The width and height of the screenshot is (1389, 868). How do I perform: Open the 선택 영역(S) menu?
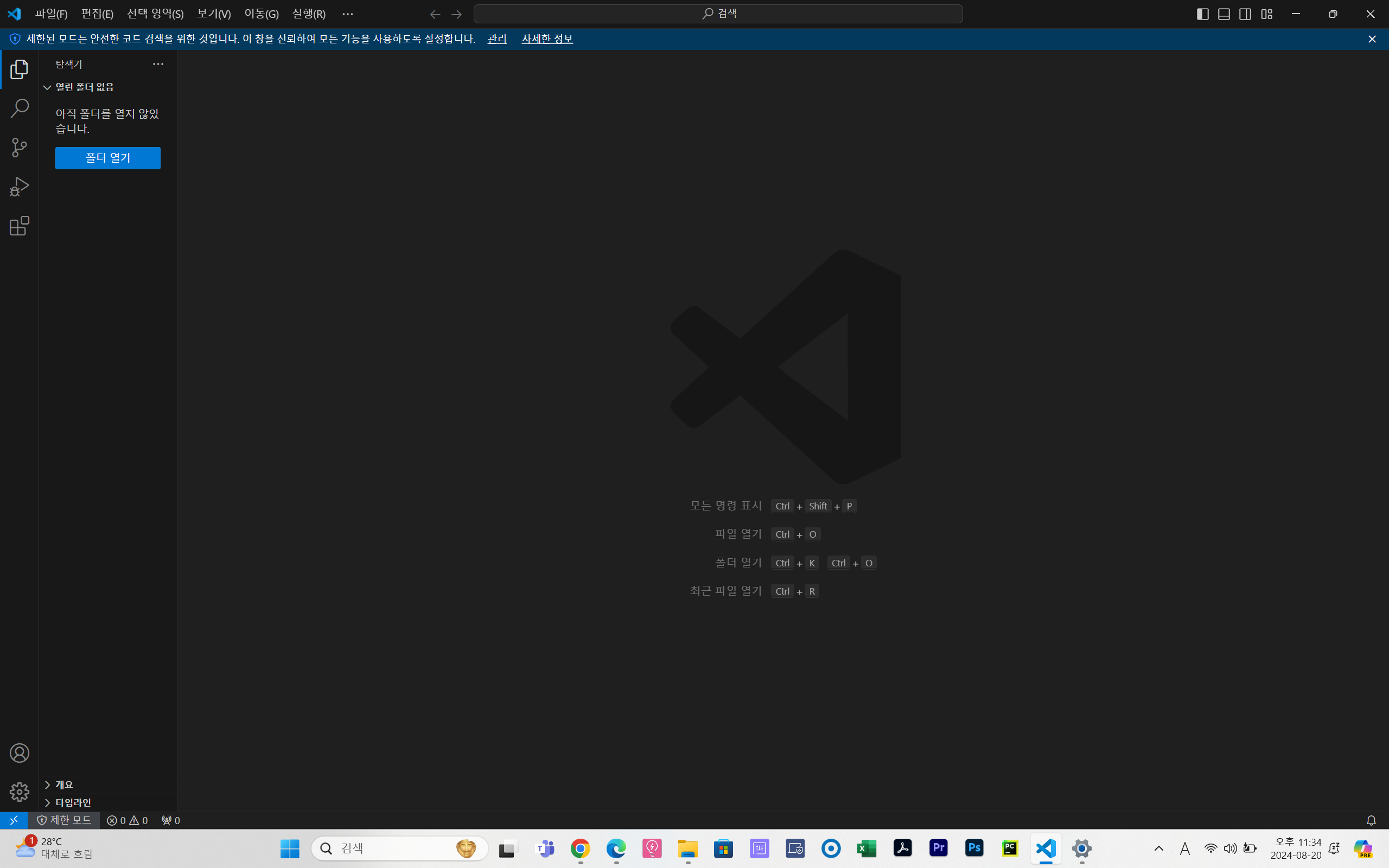pyautogui.click(x=155, y=14)
